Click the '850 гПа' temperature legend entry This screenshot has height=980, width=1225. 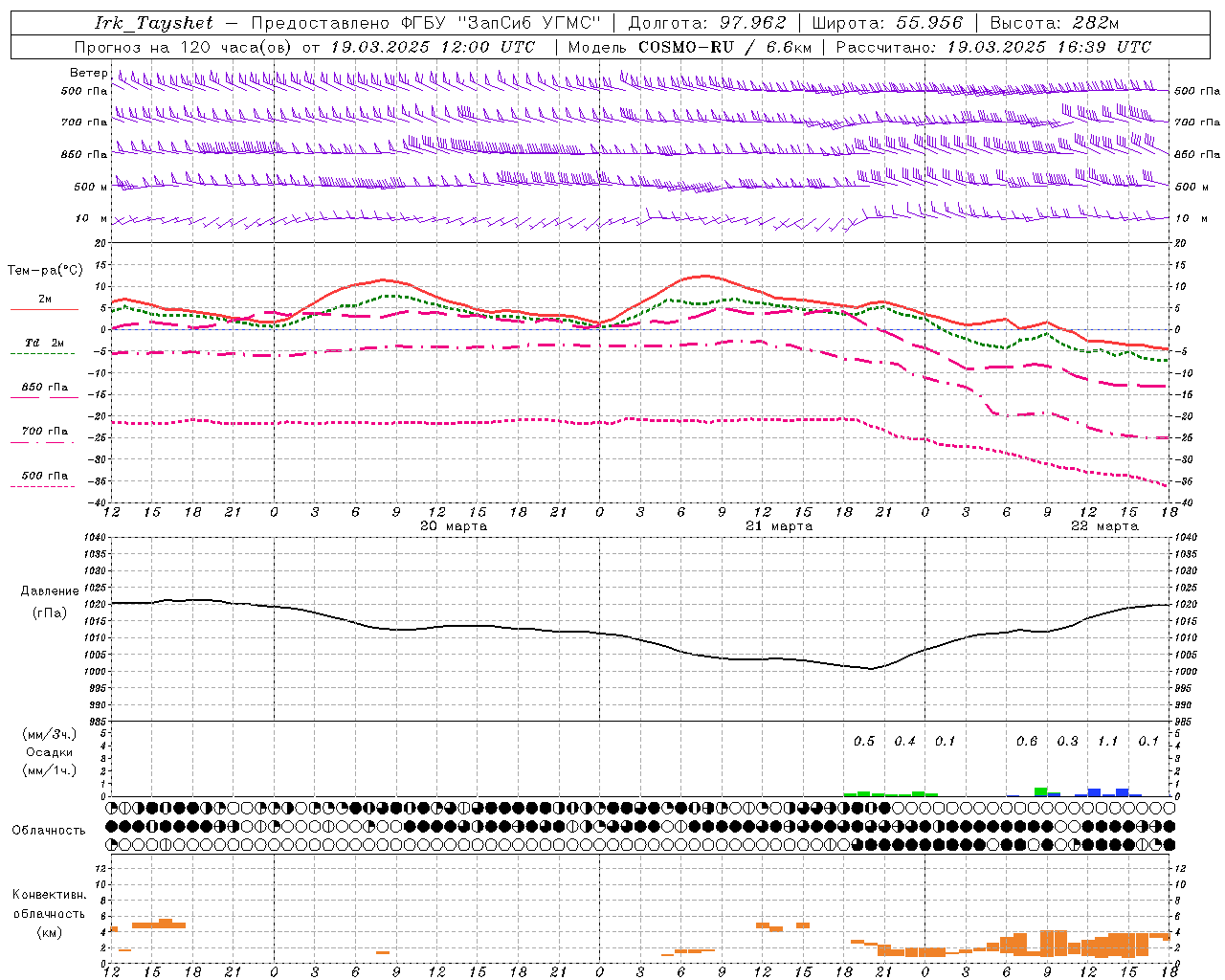(x=45, y=388)
